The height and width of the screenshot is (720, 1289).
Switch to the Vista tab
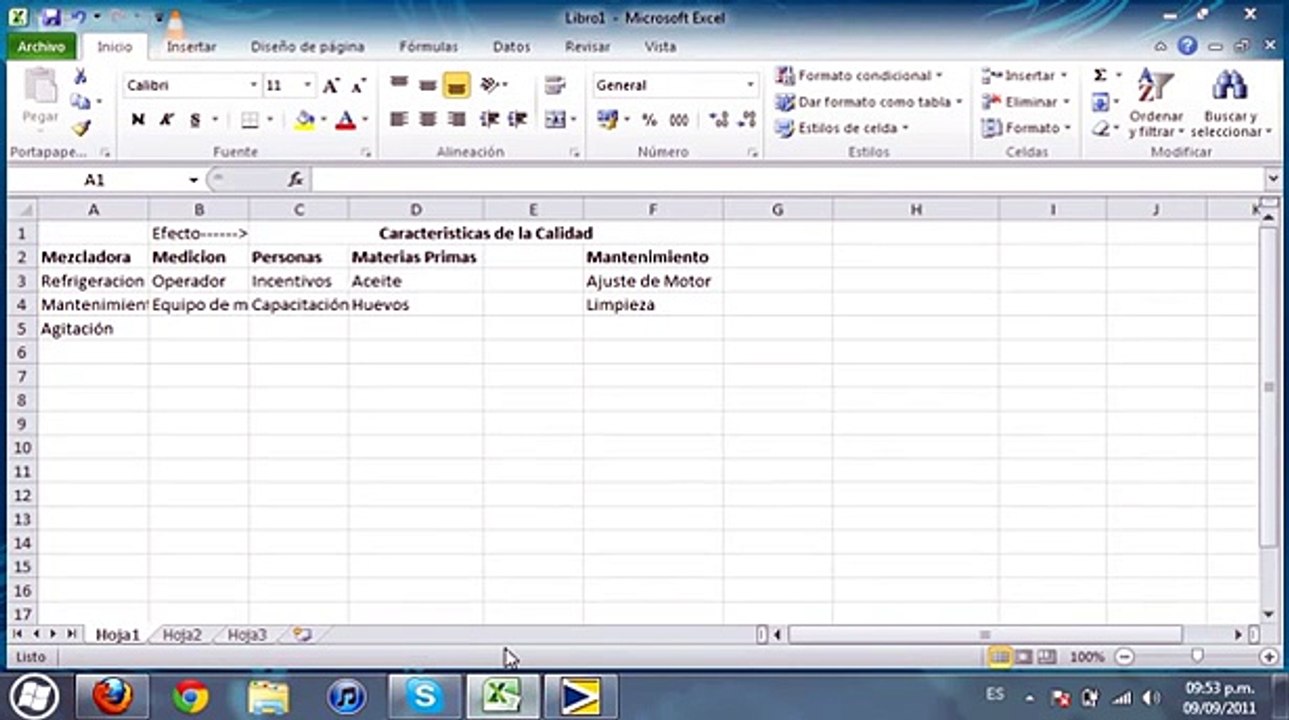point(660,47)
